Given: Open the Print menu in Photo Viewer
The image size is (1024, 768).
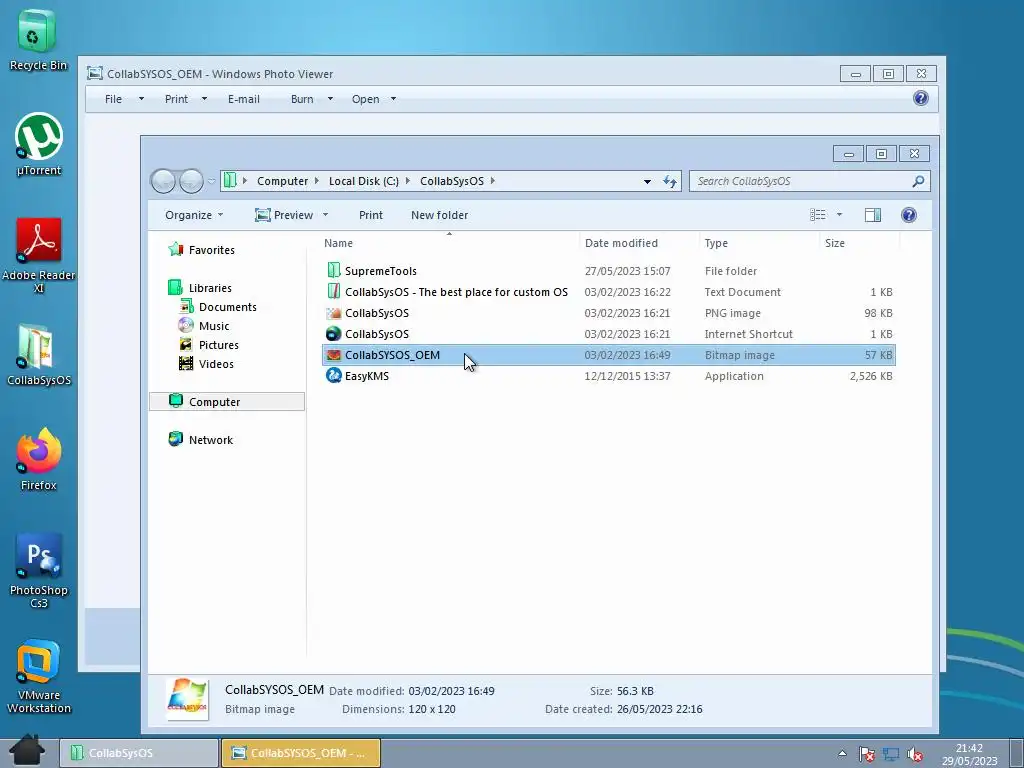Looking at the screenshot, I should pos(185,99).
